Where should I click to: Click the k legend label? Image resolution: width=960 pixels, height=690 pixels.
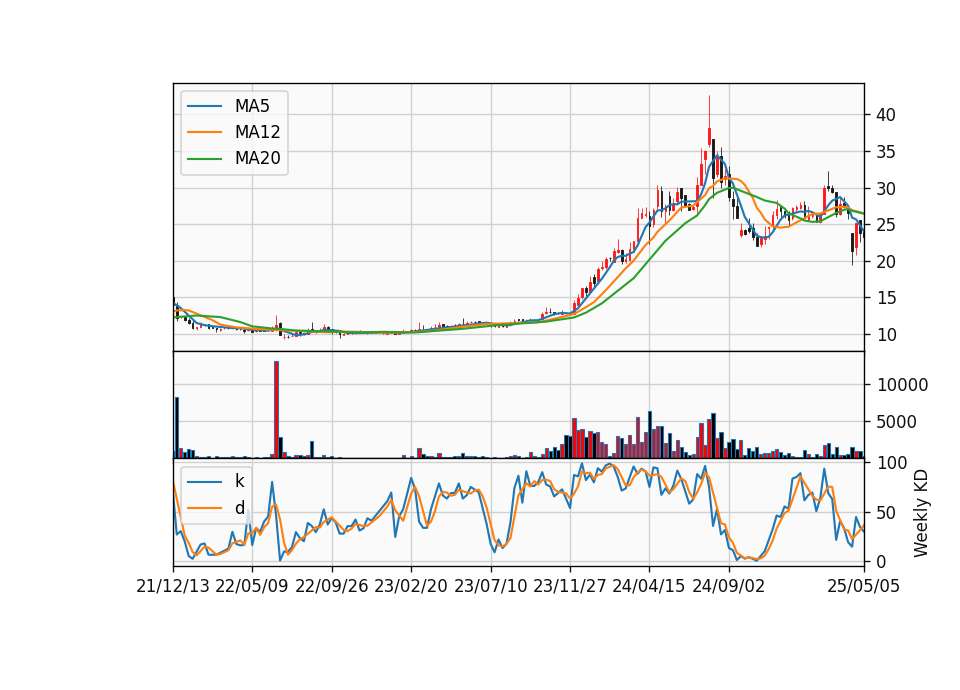click(x=239, y=481)
